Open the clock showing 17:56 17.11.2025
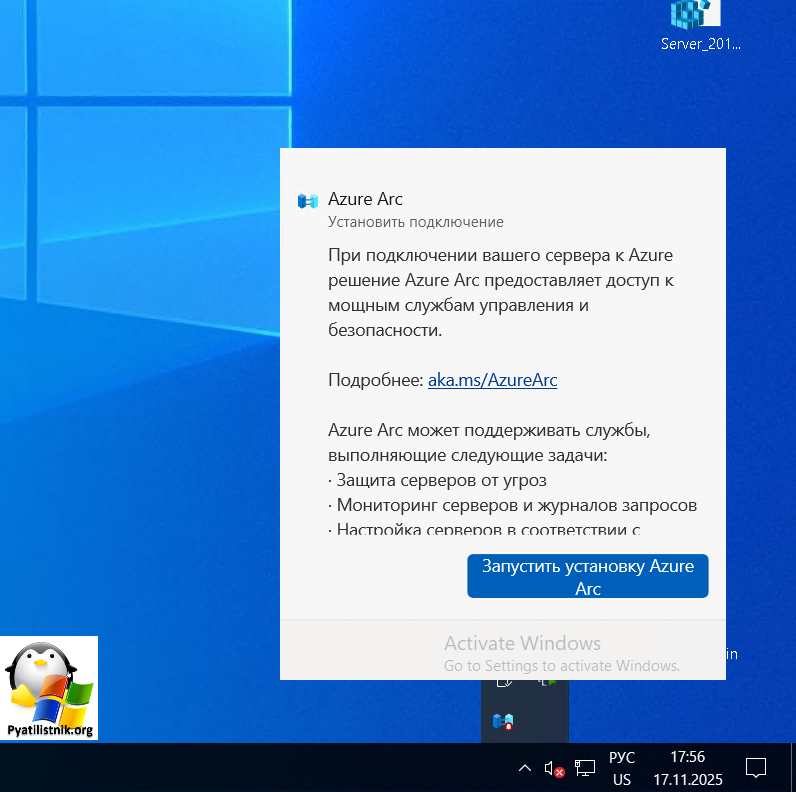Screen dimensions: 796x792 pos(686,768)
